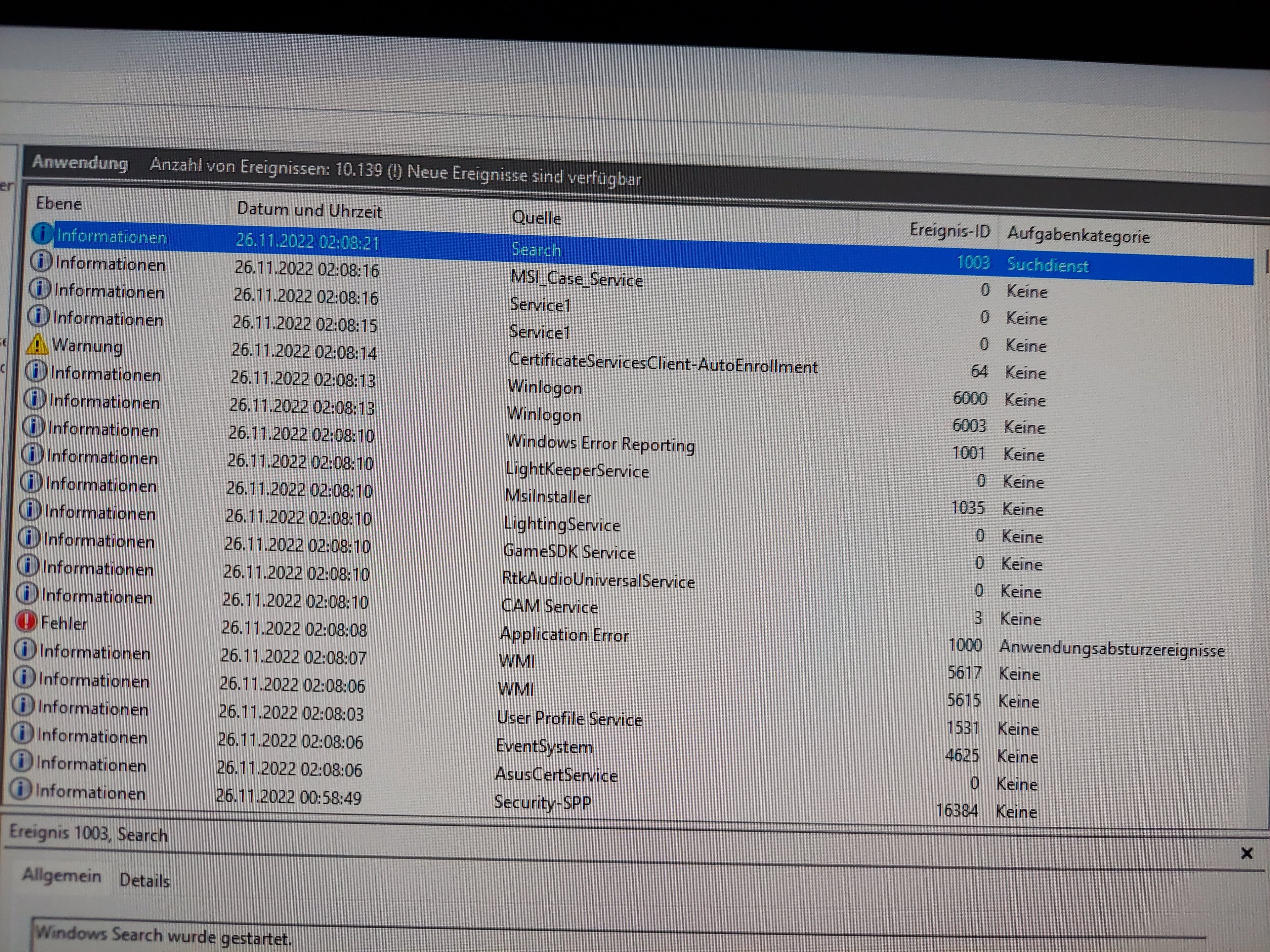Open the Allgemein tab
1270x952 pixels.
pyautogui.click(x=62, y=876)
